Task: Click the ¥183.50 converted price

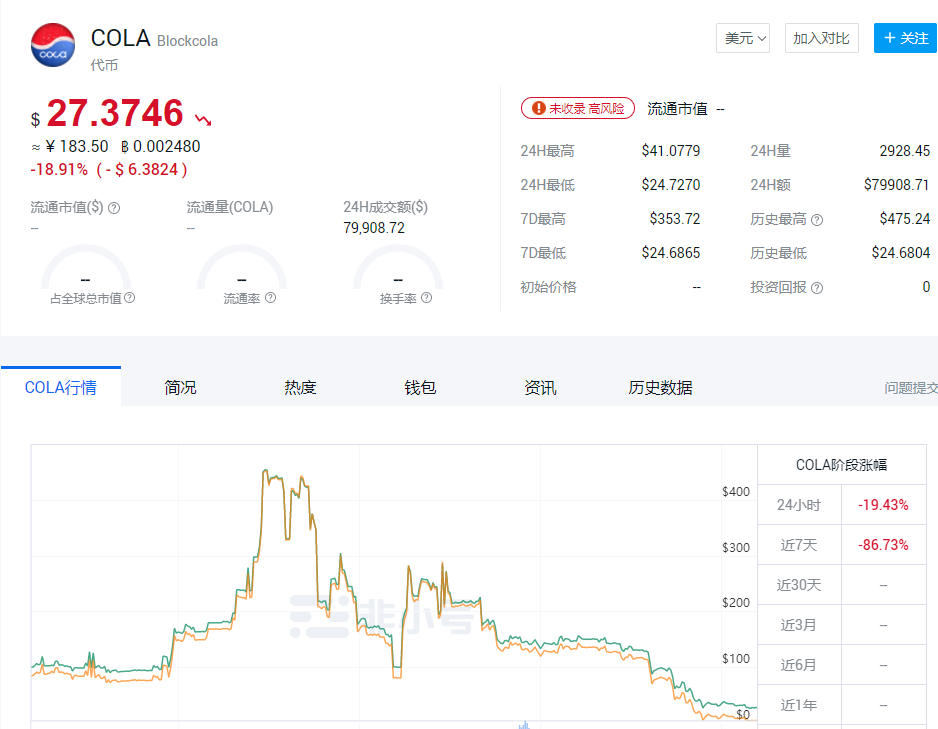Action: 77,147
